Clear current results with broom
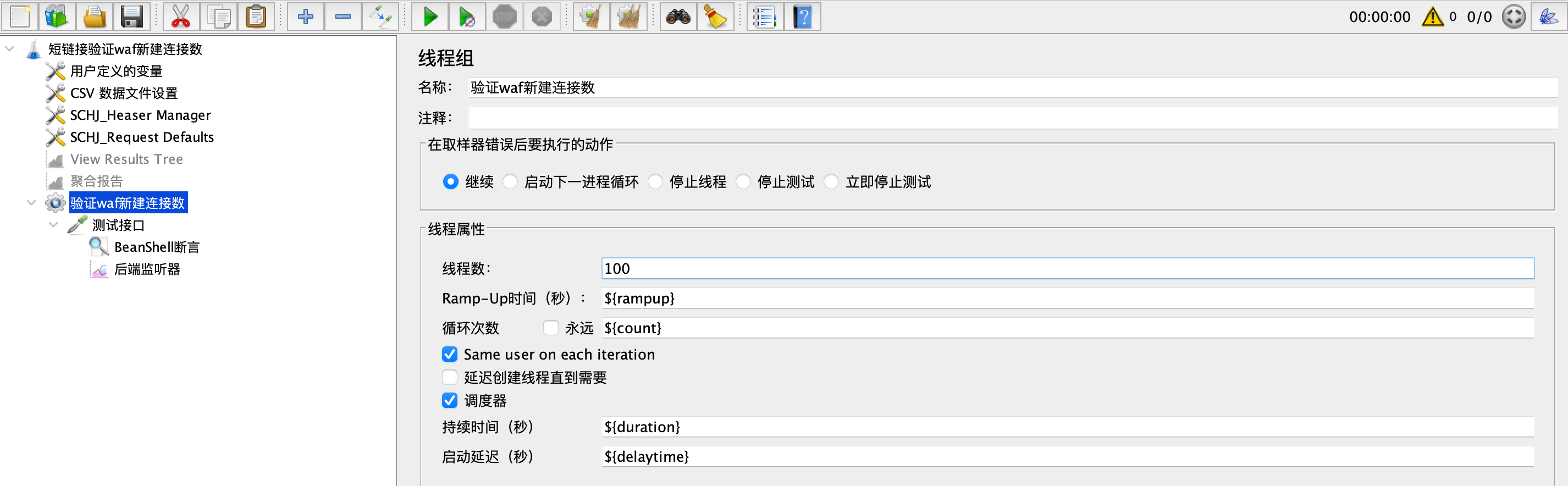1568x486 pixels. coord(591,16)
